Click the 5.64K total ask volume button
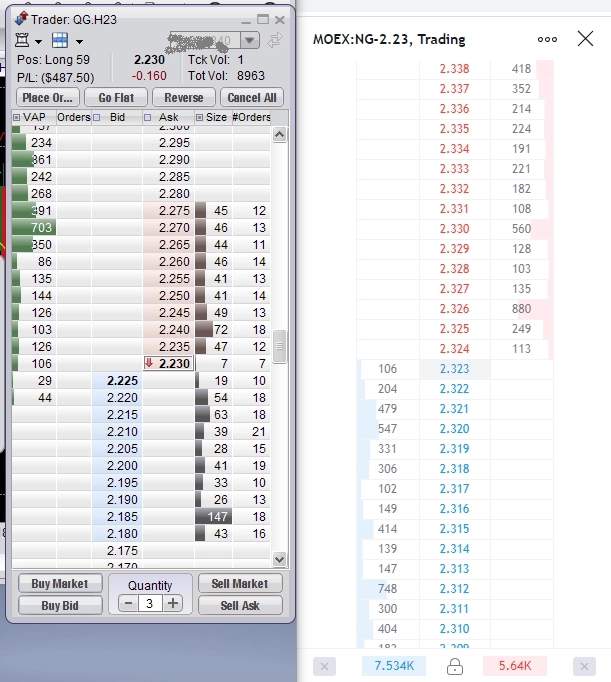Screen dimensions: 611x682 [x=515, y=666]
